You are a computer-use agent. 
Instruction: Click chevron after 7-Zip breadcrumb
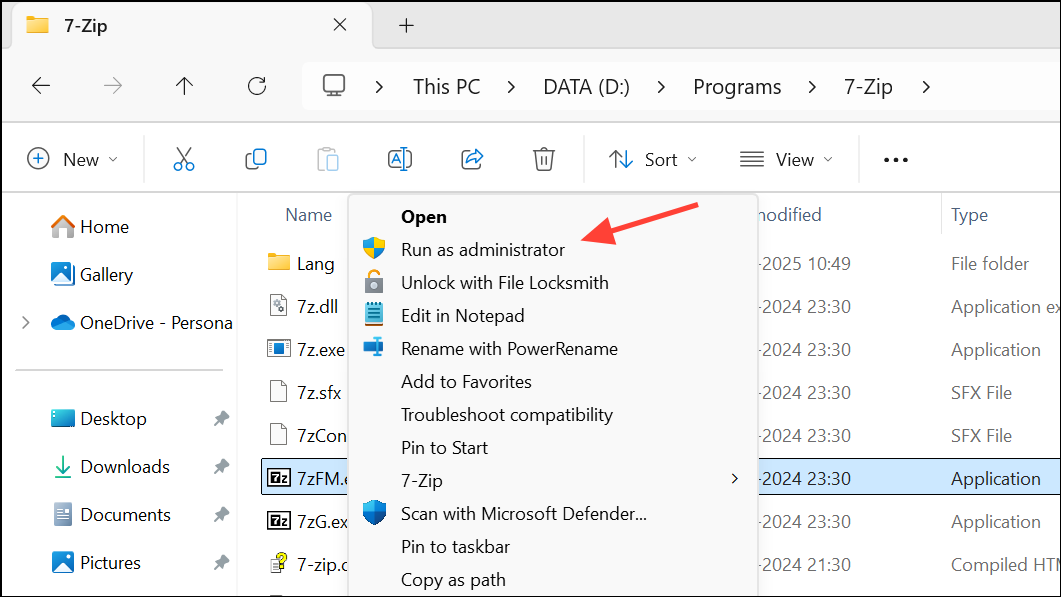pyautogui.click(x=926, y=87)
